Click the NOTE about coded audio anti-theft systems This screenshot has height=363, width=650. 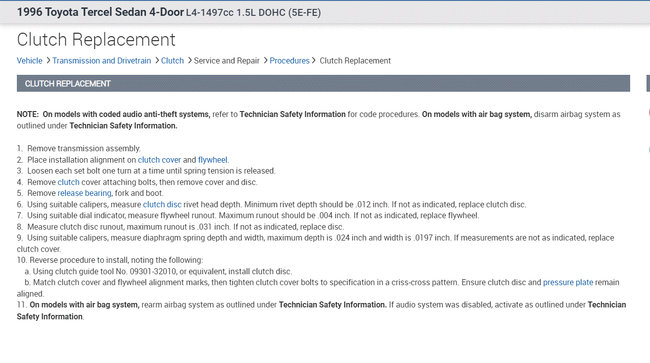click(318, 120)
